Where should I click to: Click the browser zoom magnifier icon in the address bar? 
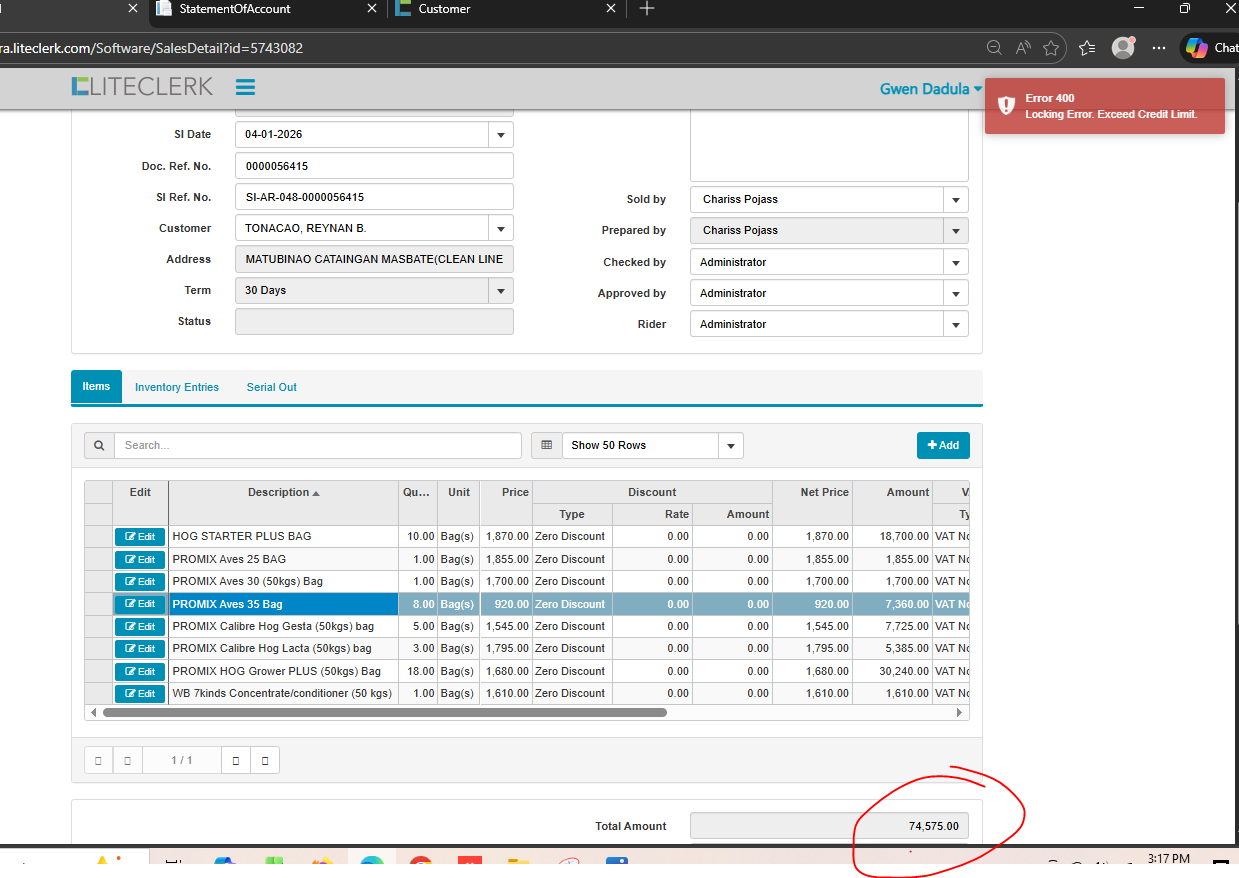coord(994,48)
